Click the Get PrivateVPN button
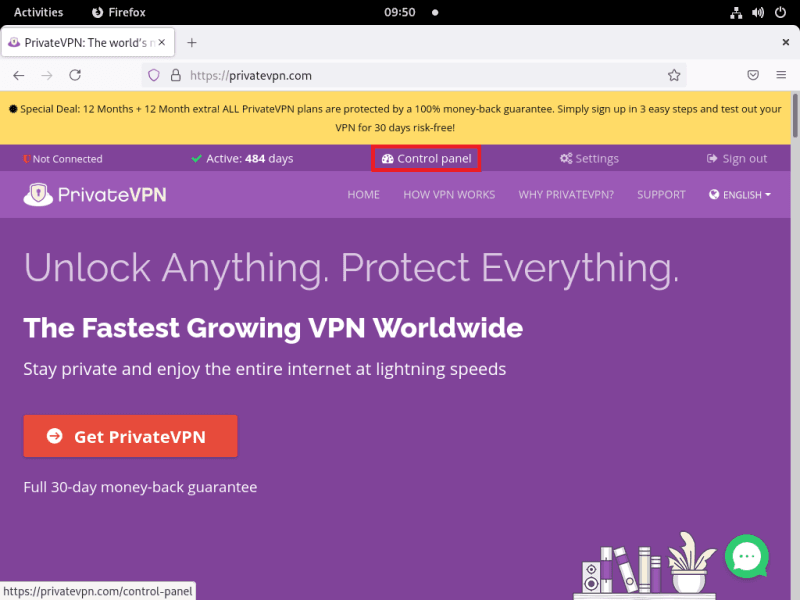The image size is (800, 600). [x=130, y=436]
